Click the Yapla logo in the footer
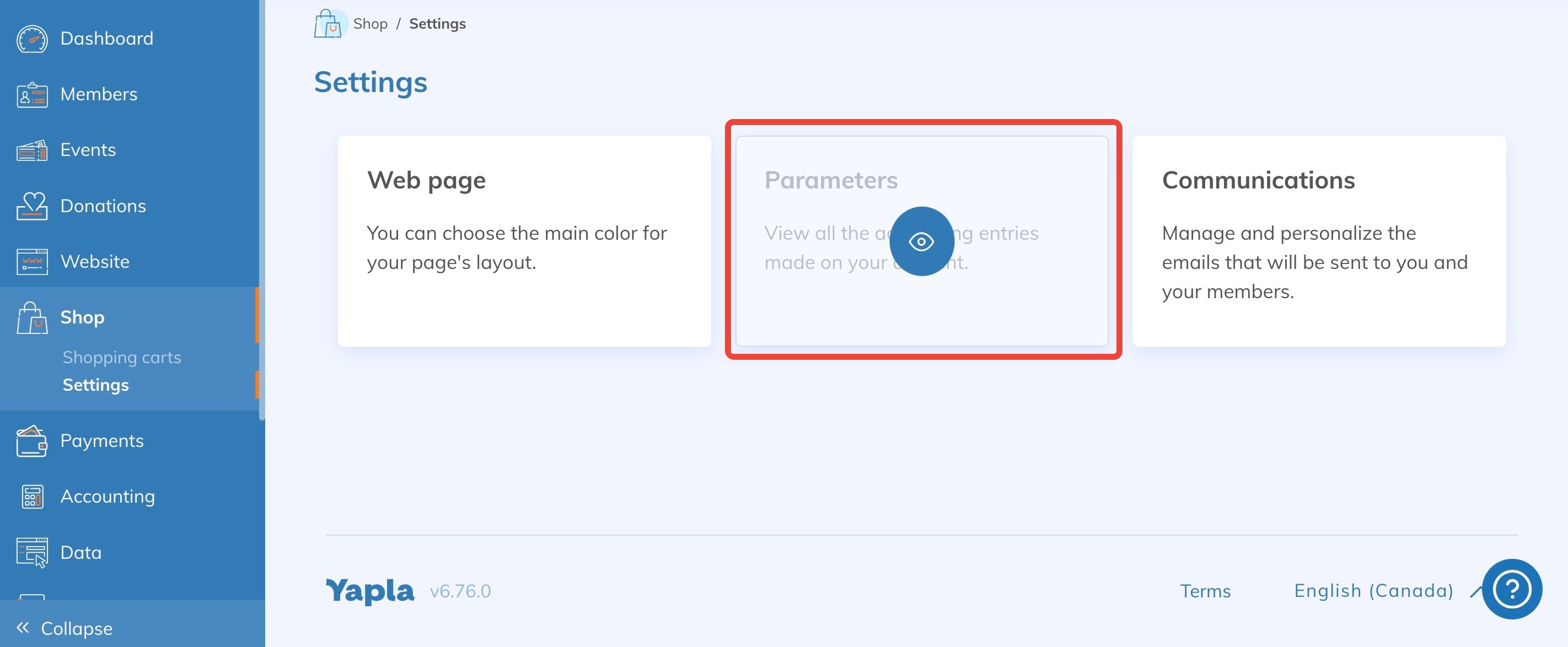1568x647 pixels. 369,590
